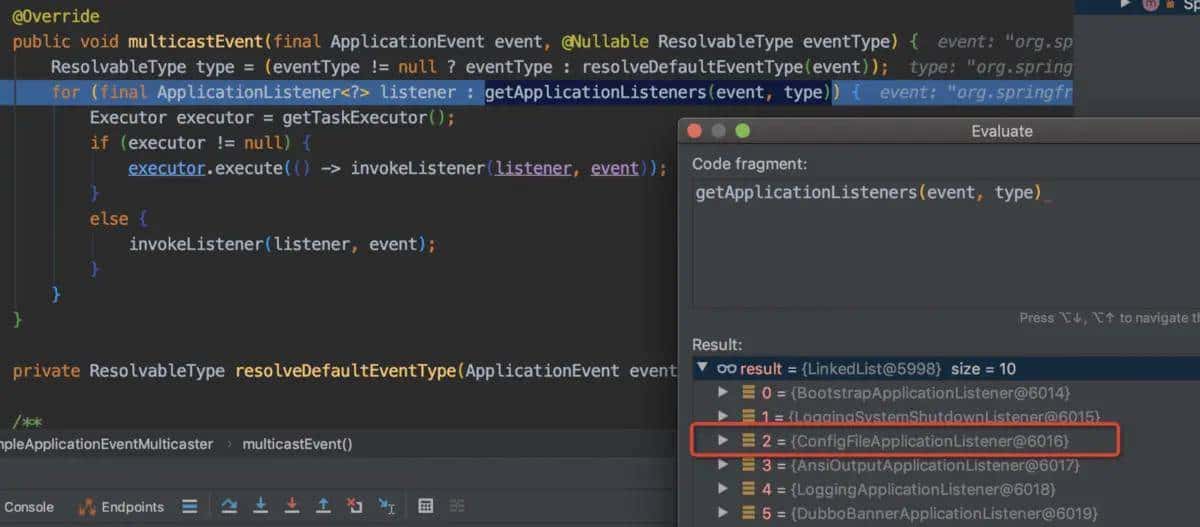Viewport: 1200px width, 527px height.
Task: Click the Drop Frame icon
Action: pos(354,506)
